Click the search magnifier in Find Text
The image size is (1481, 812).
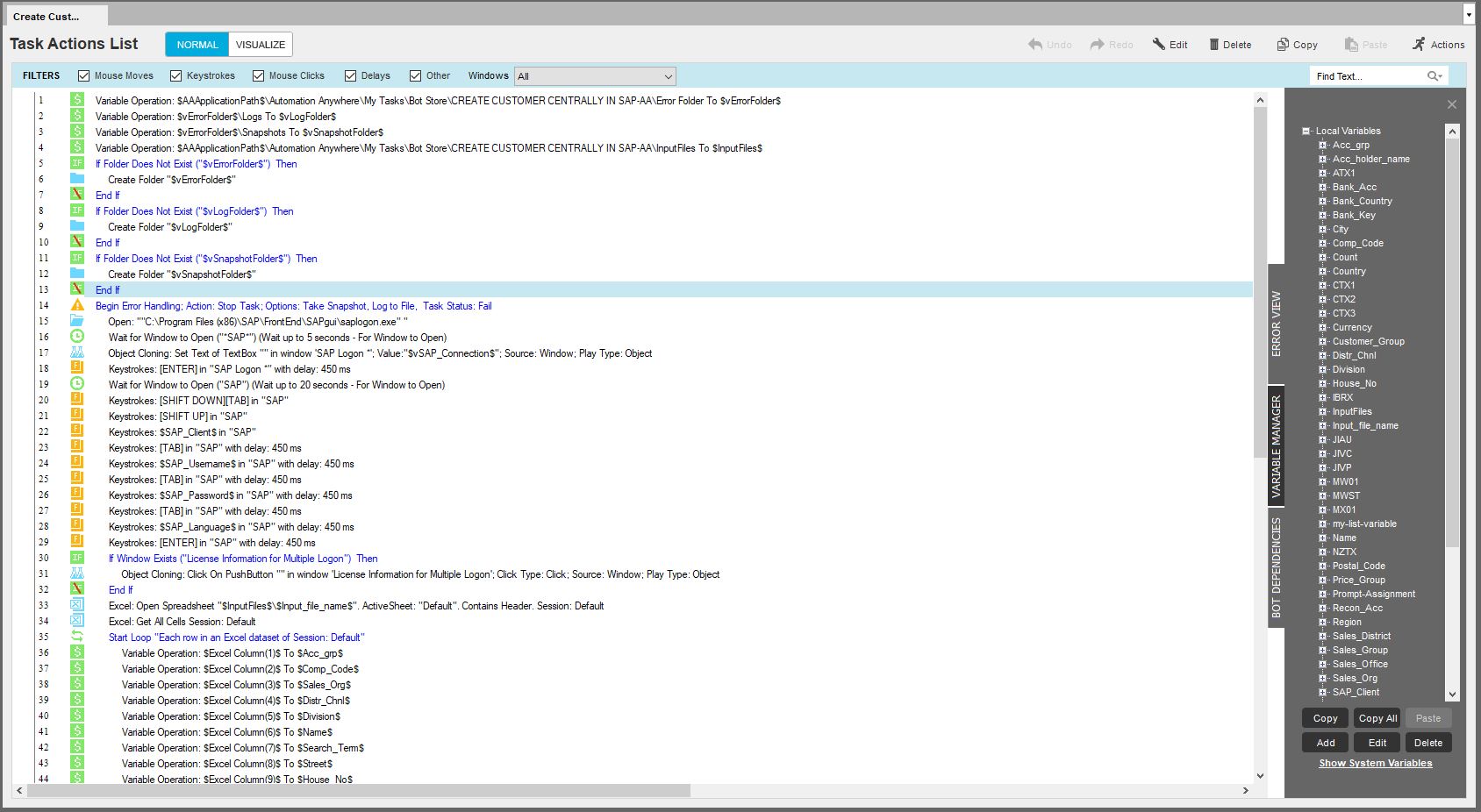click(1434, 76)
